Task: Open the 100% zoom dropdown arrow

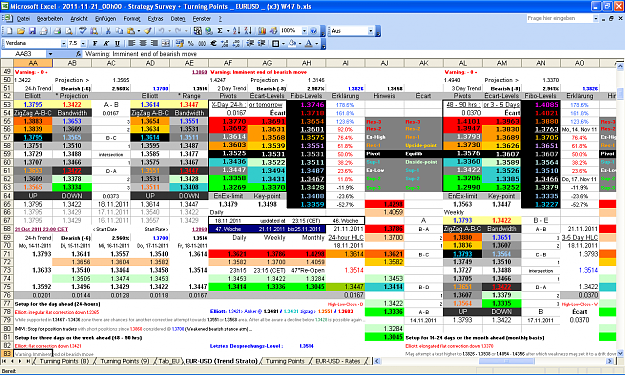Action: pyautogui.click(x=305, y=31)
